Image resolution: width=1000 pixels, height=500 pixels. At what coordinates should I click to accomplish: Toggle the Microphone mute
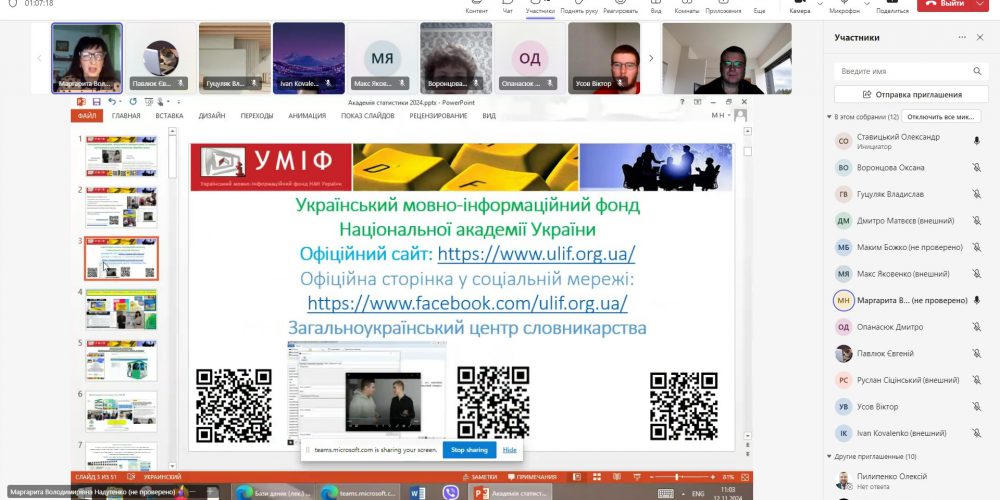click(843, 6)
